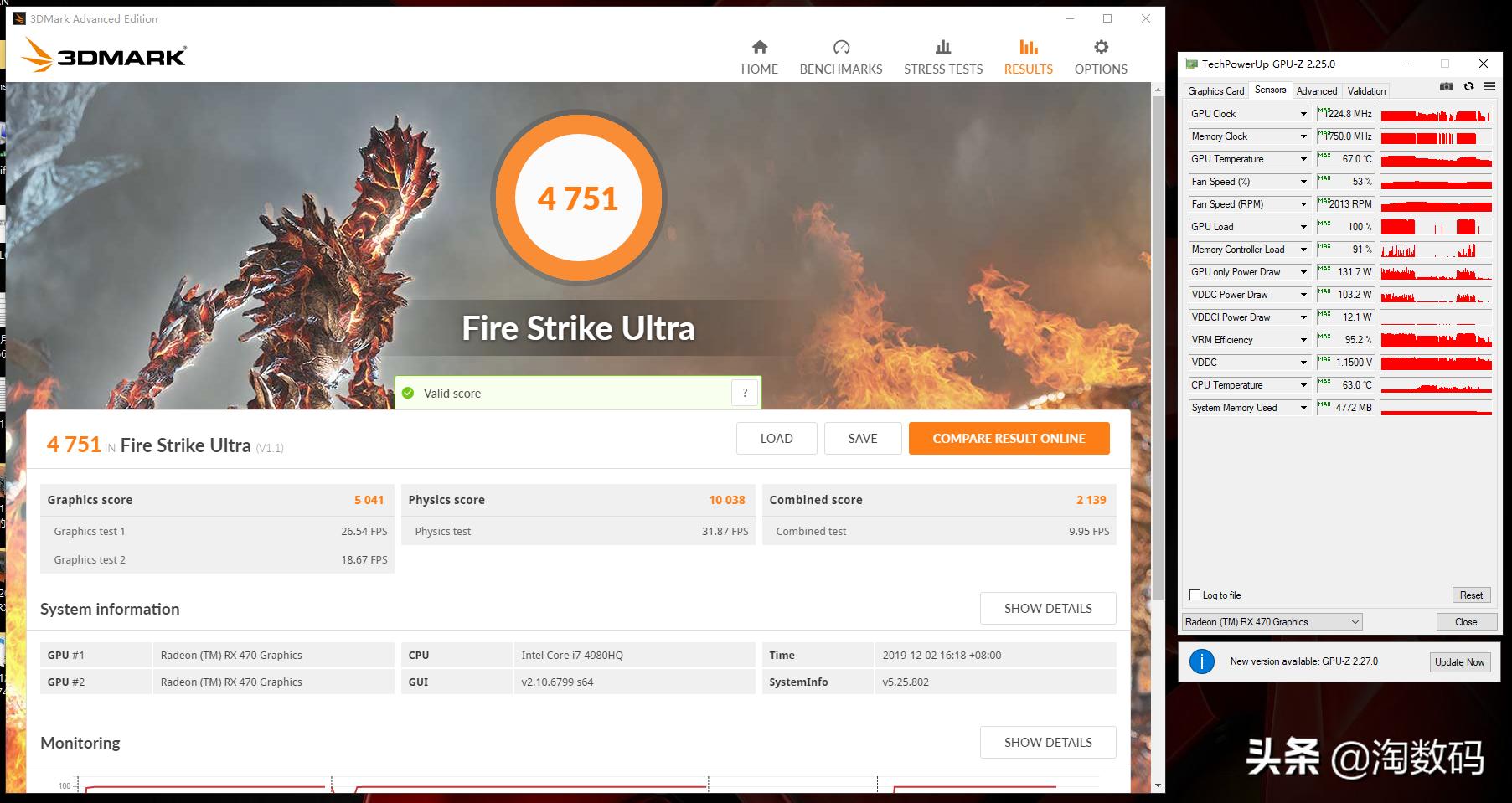Switch to the Advanced tab in GPU-Z
This screenshot has height=803, width=1512.
pos(1317,91)
